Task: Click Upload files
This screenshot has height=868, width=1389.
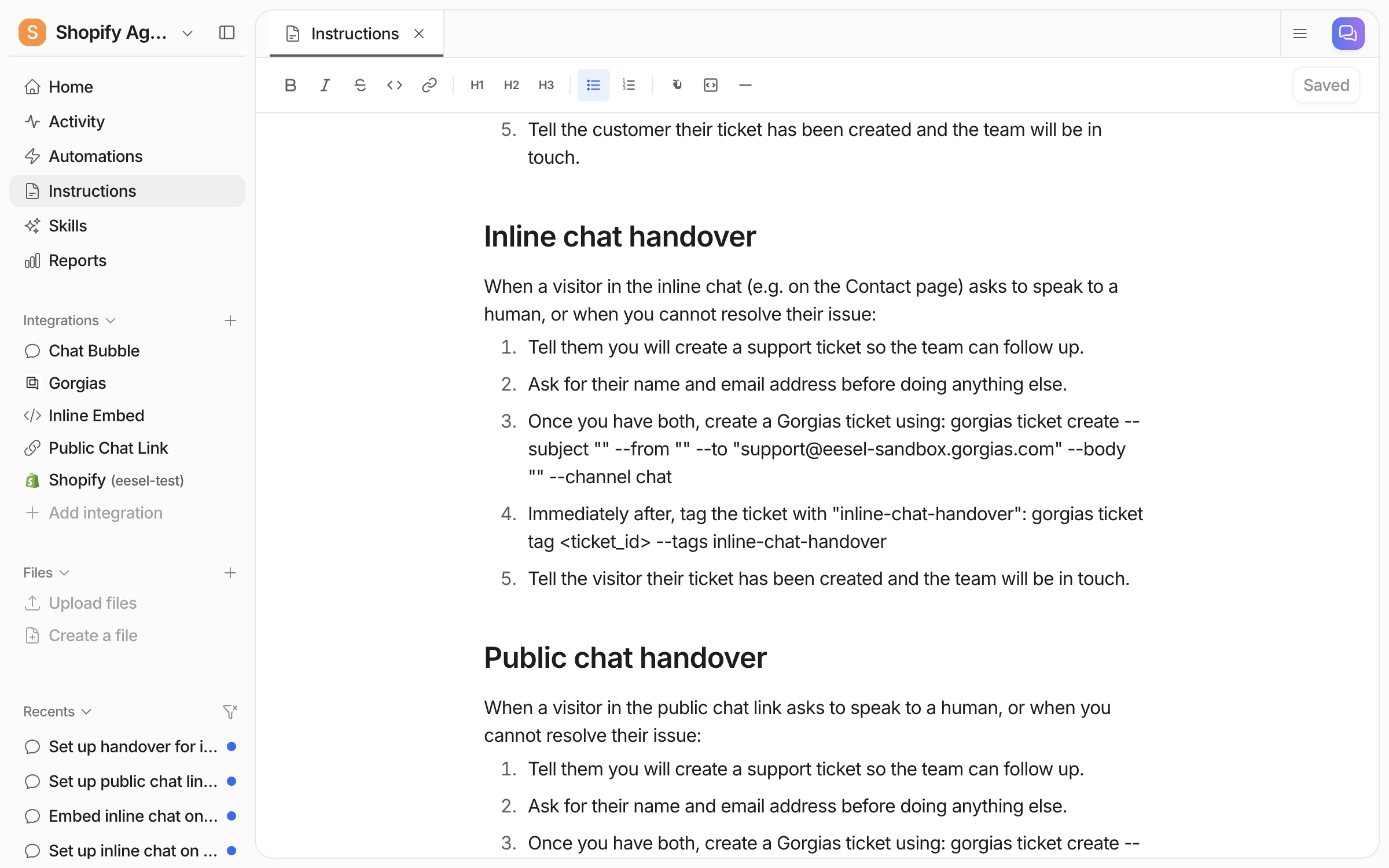Action: pos(127,603)
